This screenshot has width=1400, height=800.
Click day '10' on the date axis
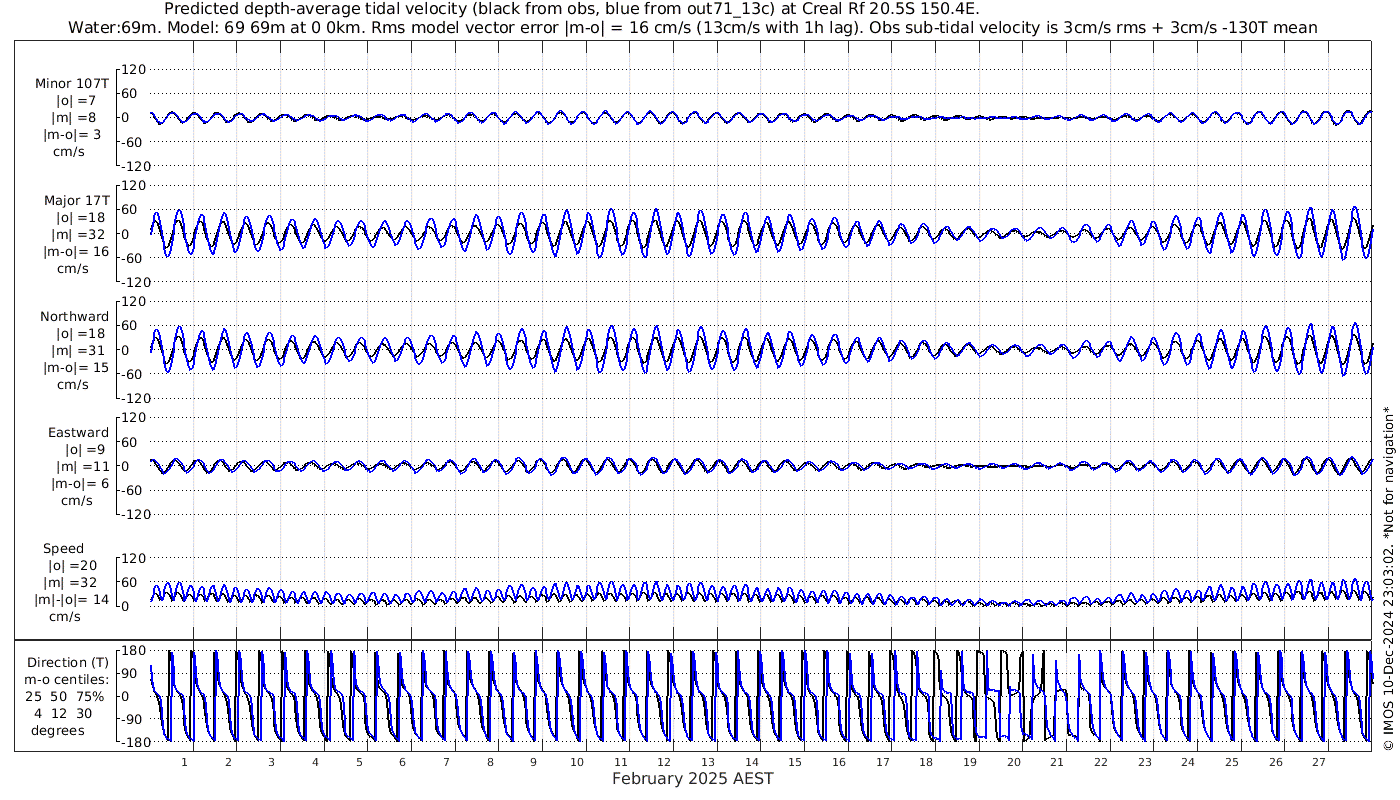(x=577, y=762)
